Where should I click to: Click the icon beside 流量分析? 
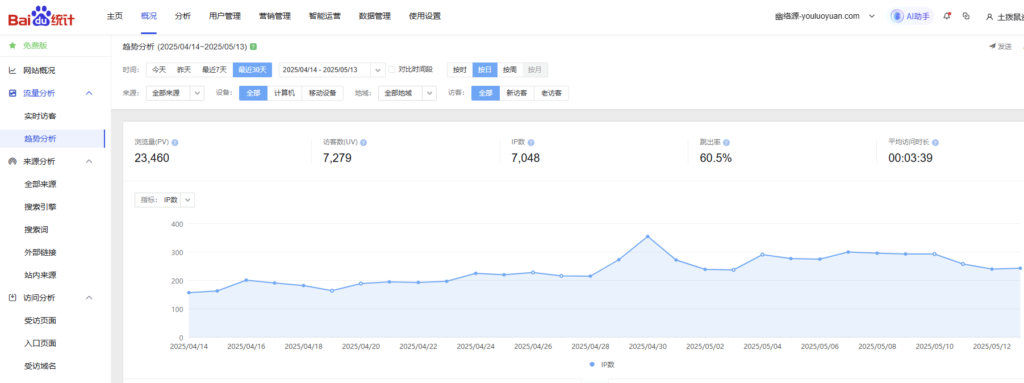click(x=12, y=93)
